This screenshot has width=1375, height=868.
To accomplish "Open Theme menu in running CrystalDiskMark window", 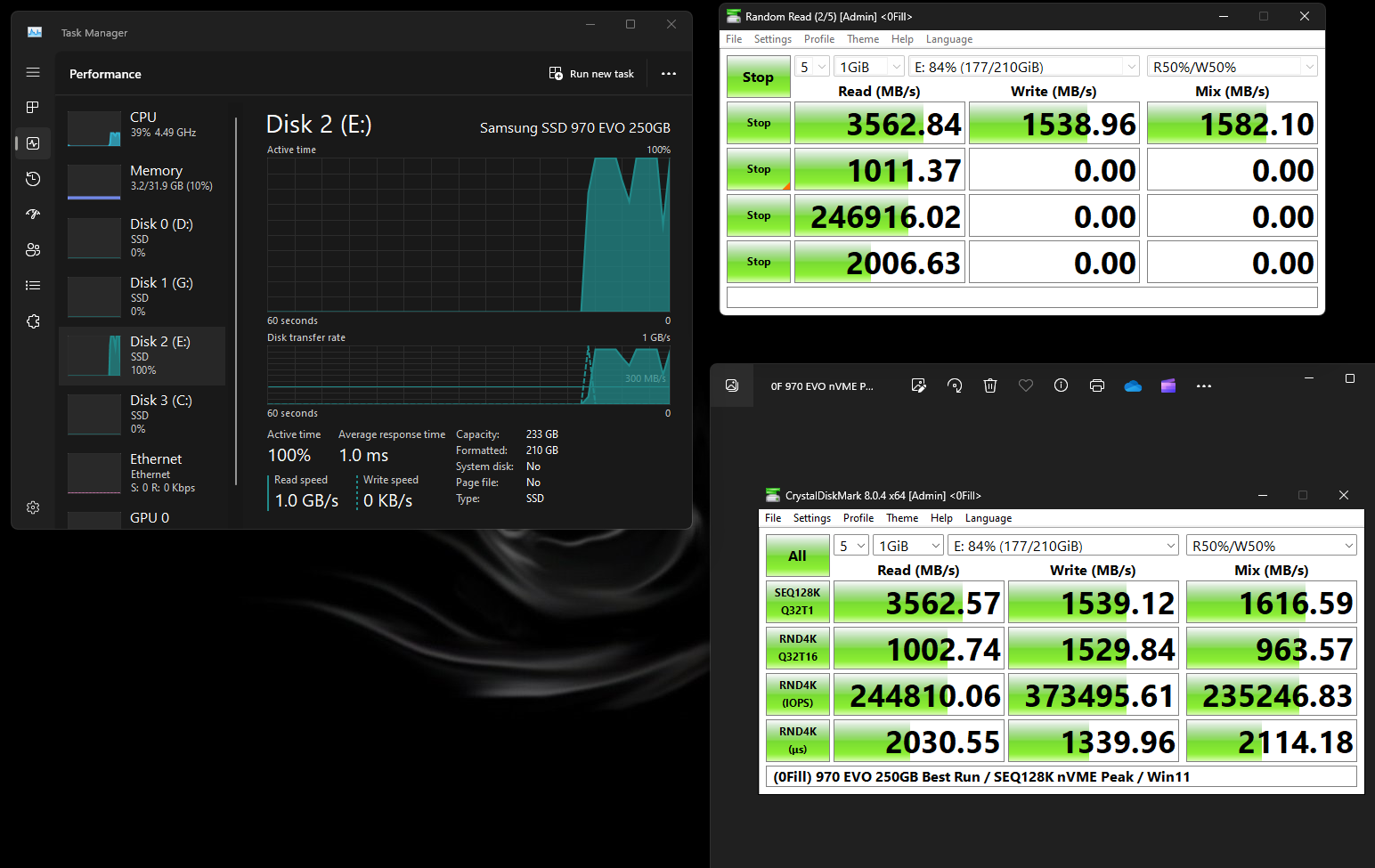I will [863, 39].
